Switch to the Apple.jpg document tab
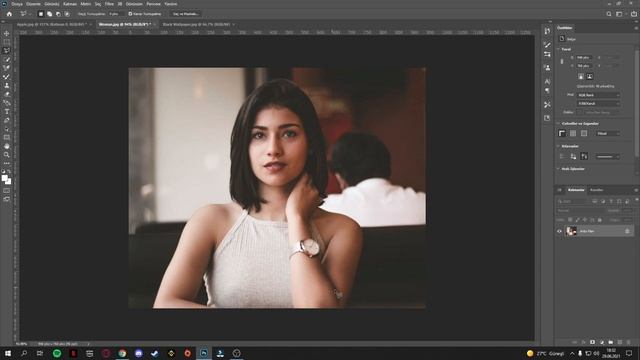This screenshot has height=360, width=640. 51,24
